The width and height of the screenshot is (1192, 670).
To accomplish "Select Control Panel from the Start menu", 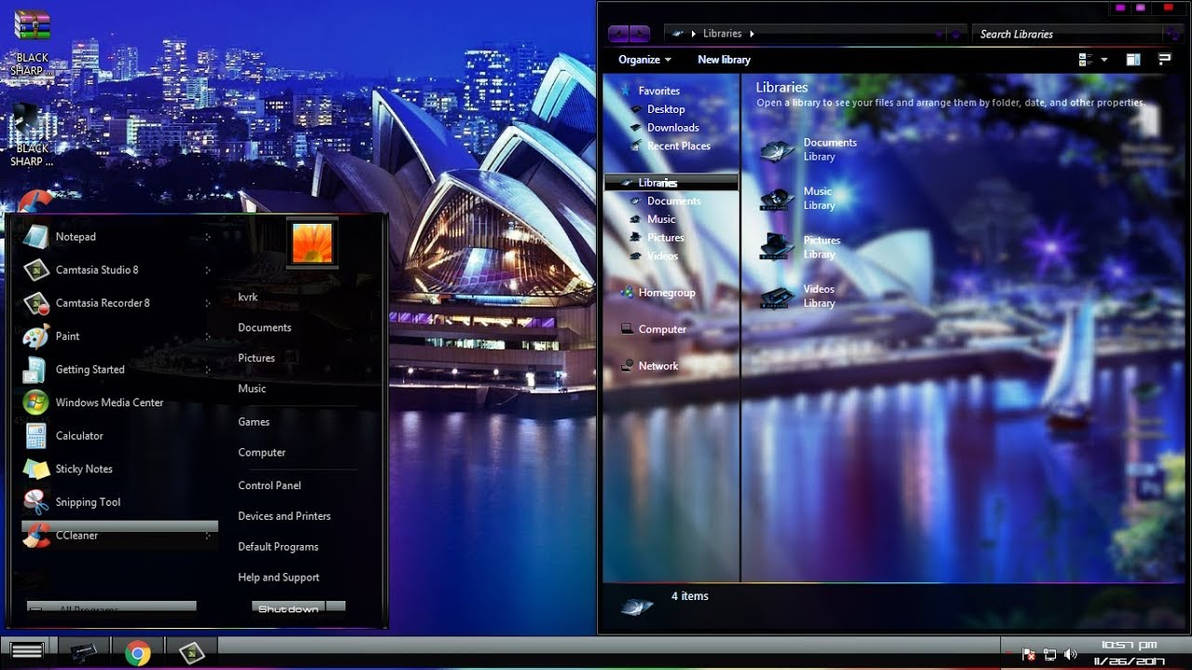I will (x=272, y=485).
